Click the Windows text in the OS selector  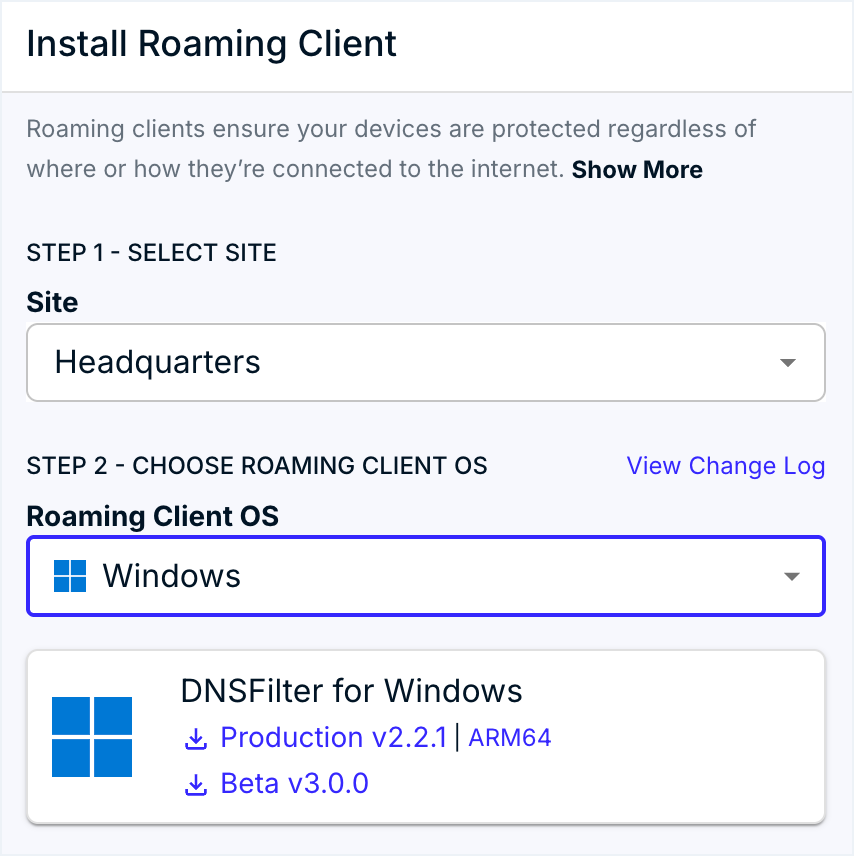(172, 576)
